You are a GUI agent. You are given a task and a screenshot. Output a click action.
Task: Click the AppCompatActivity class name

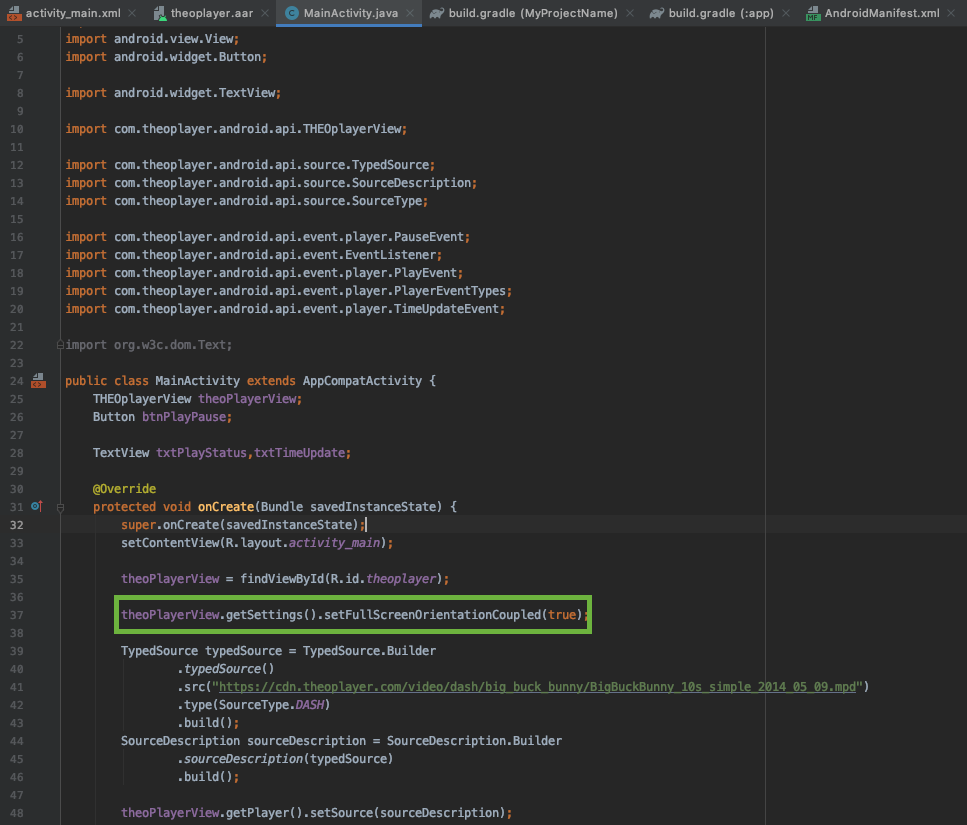tap(362, 381)
